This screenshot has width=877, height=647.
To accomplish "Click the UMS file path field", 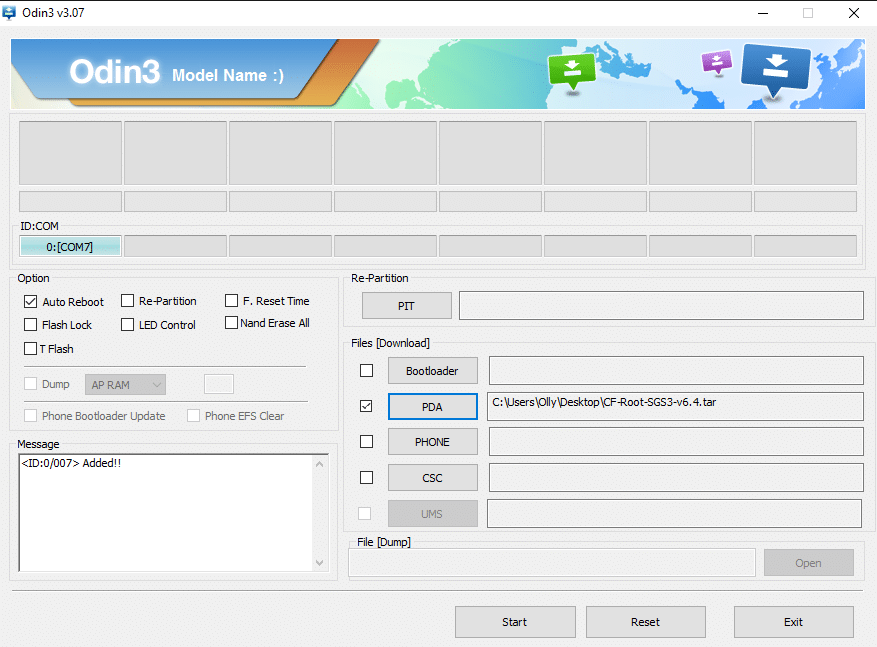I will click(675, 513).
